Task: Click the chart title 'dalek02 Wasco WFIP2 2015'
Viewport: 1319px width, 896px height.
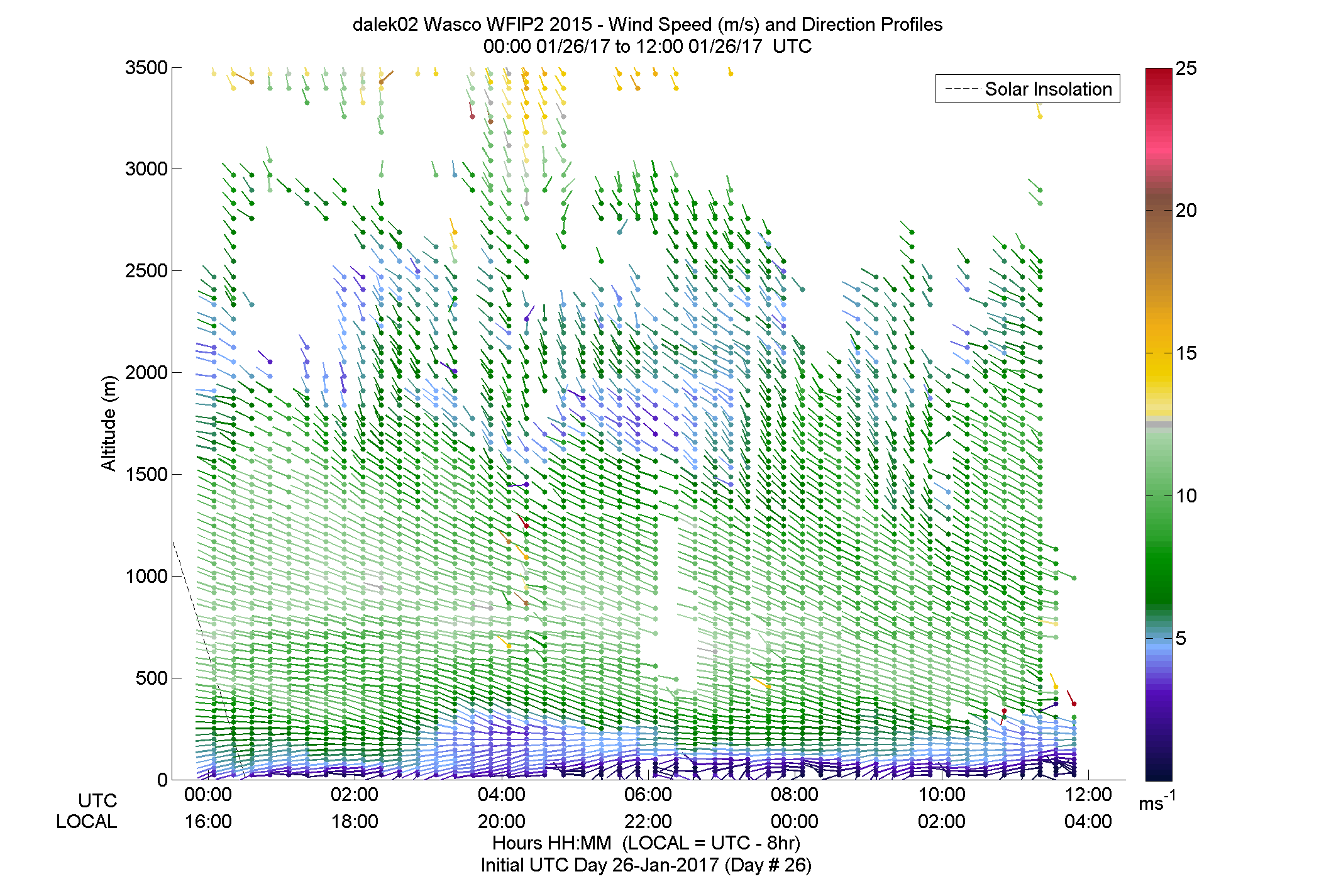Action: (472, 25)
